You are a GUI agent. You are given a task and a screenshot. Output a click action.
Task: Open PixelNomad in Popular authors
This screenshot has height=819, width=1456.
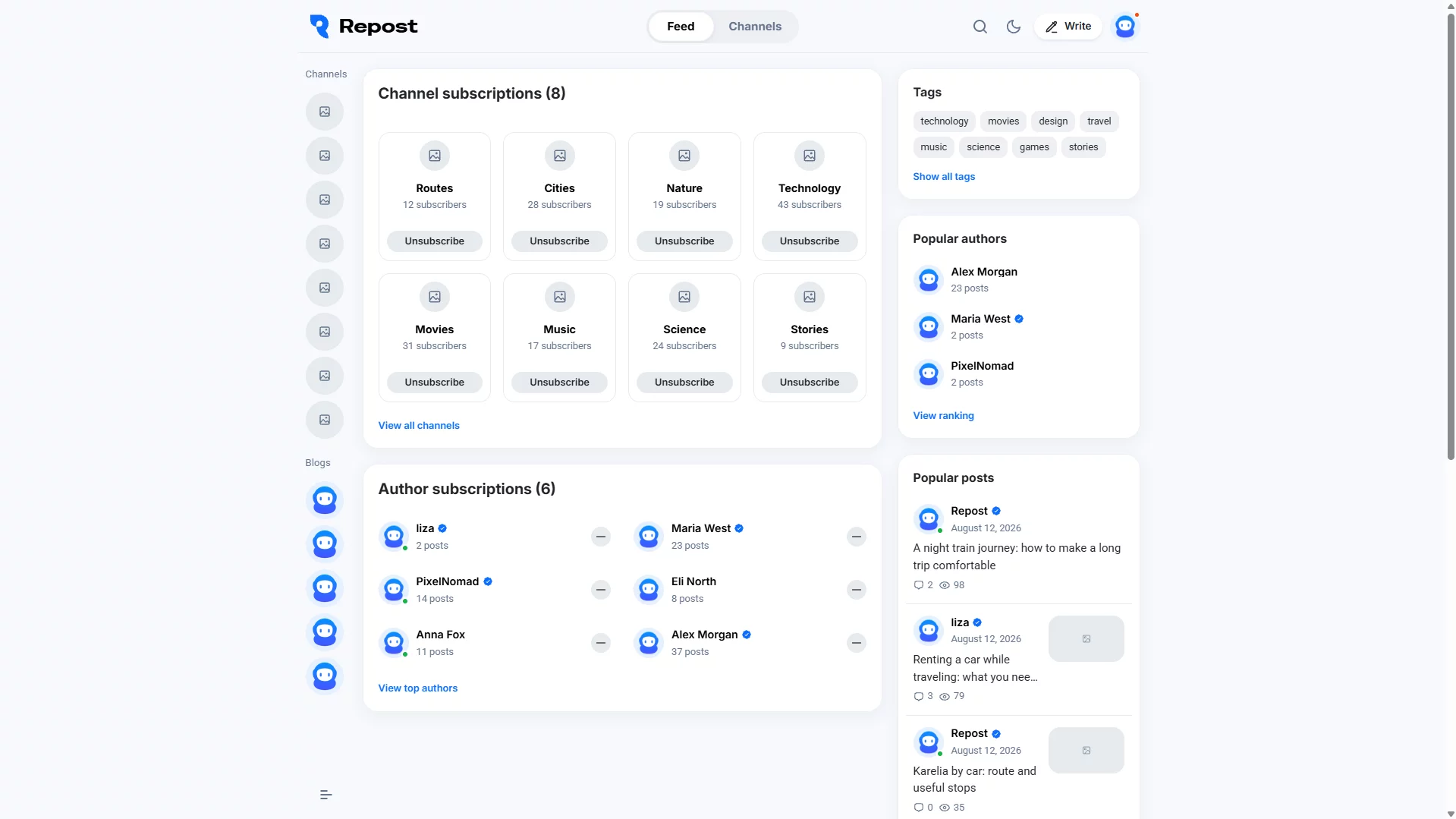[982, 366]
